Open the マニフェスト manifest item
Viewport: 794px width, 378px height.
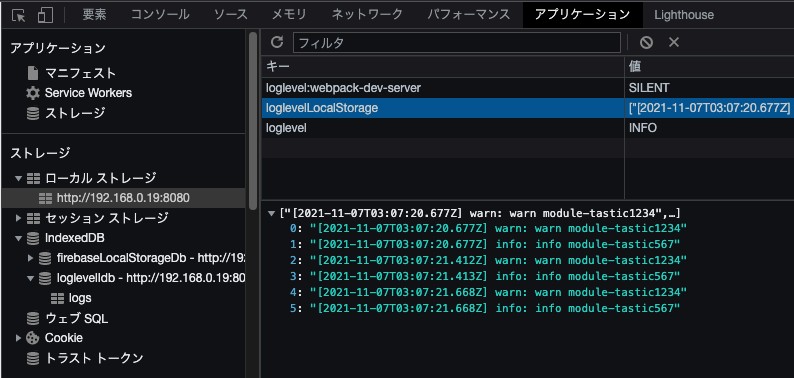[x=71, y=73]
